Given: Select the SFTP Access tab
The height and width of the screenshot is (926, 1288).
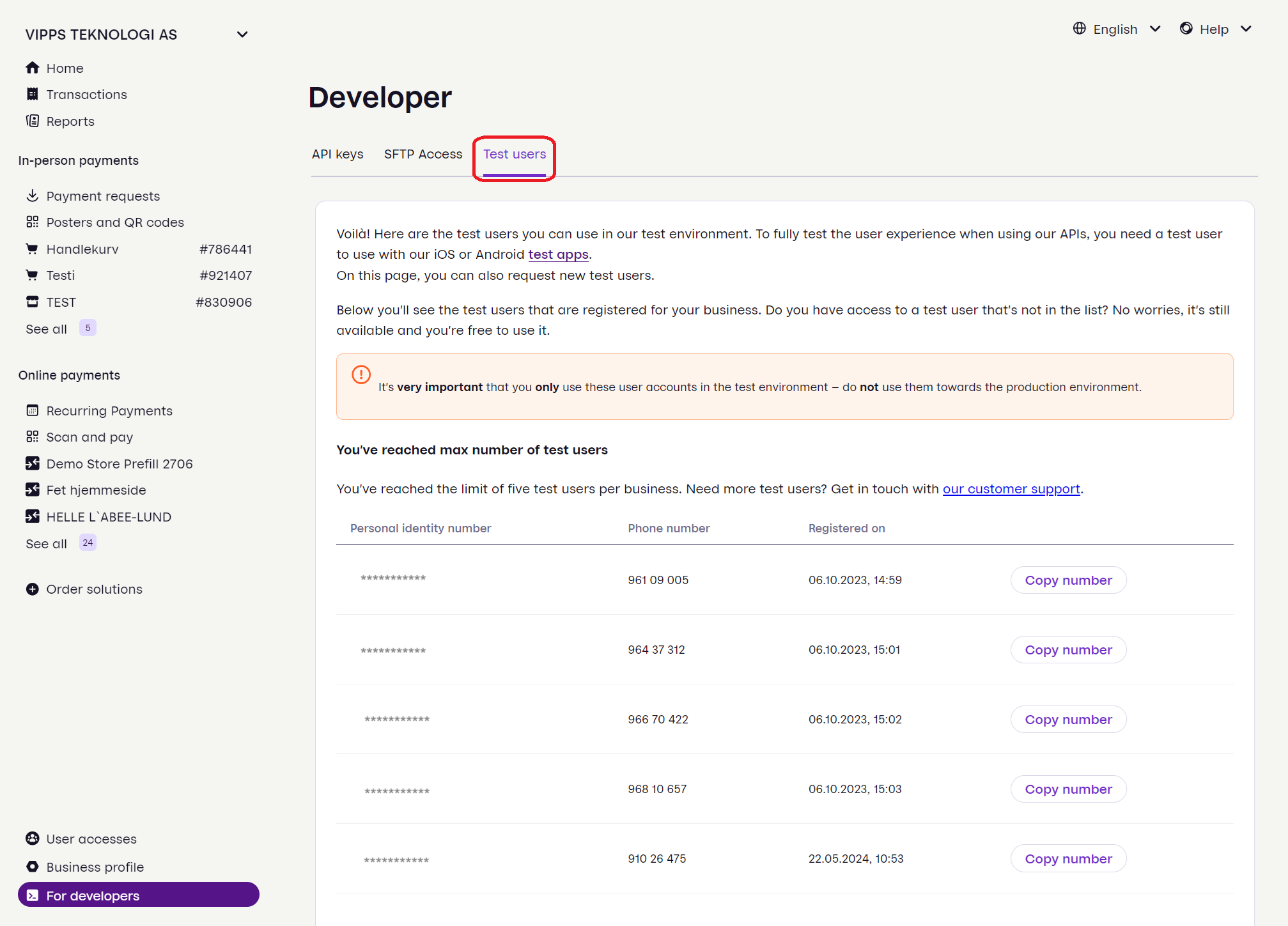Looking at the screenshot, I should [421, 155].
